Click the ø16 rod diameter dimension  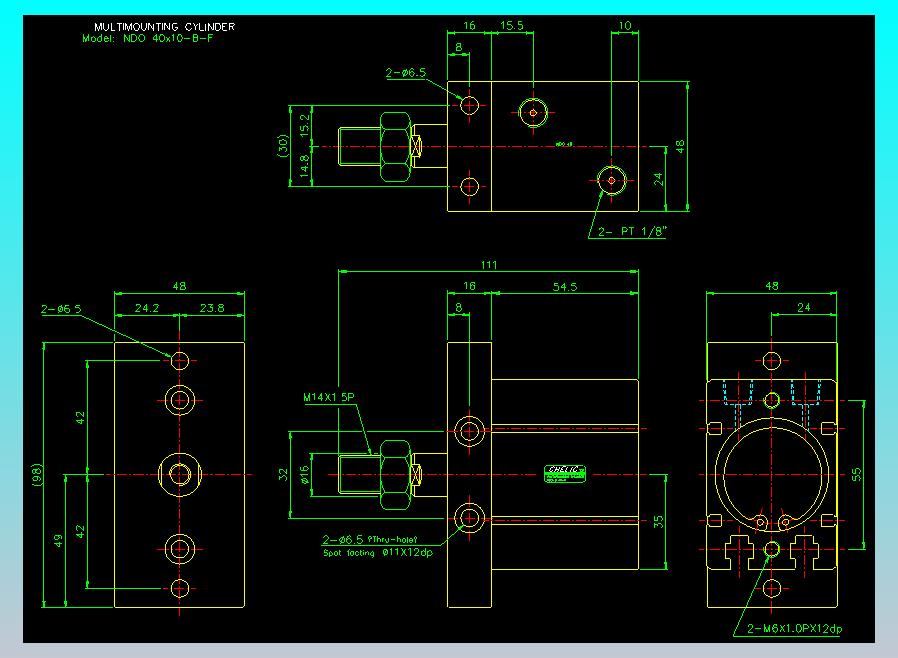click(304, 475)
